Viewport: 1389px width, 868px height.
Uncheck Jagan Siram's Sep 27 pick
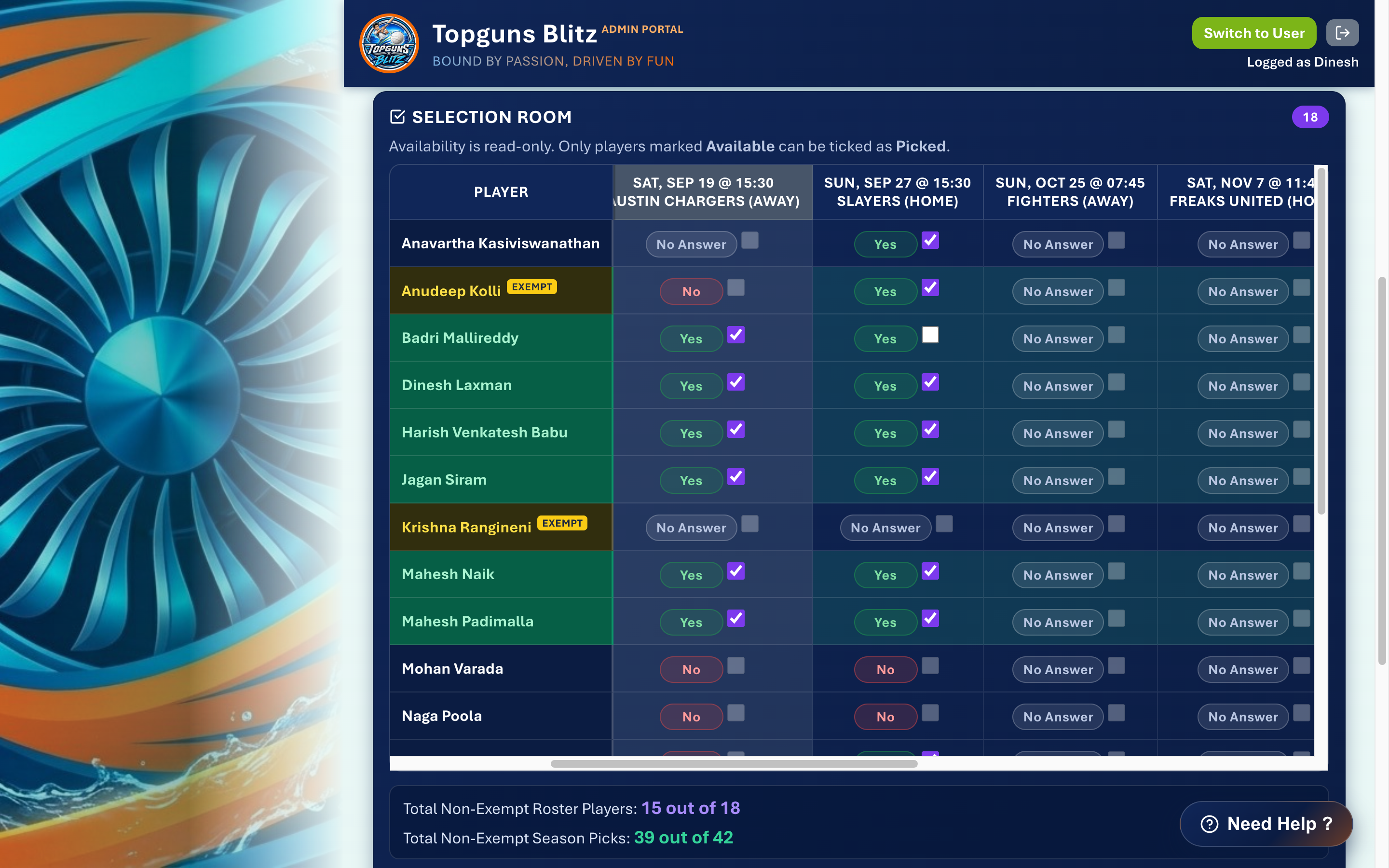coord(930,476)
